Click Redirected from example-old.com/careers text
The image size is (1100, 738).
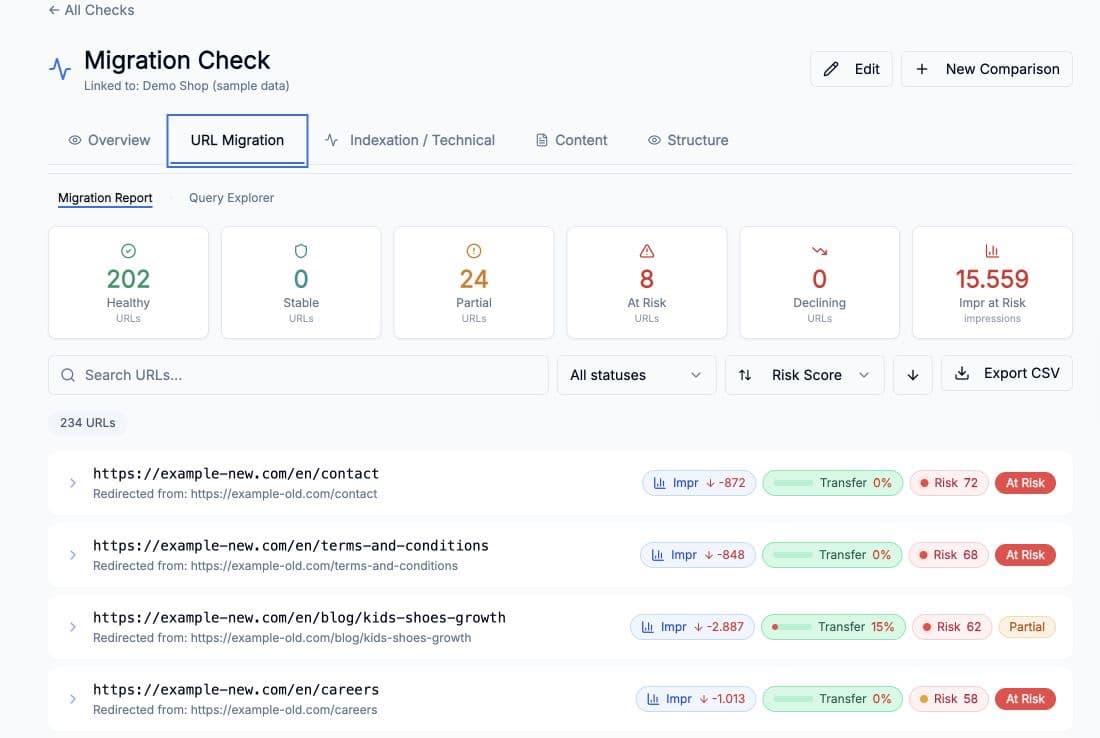coord(235,710)
